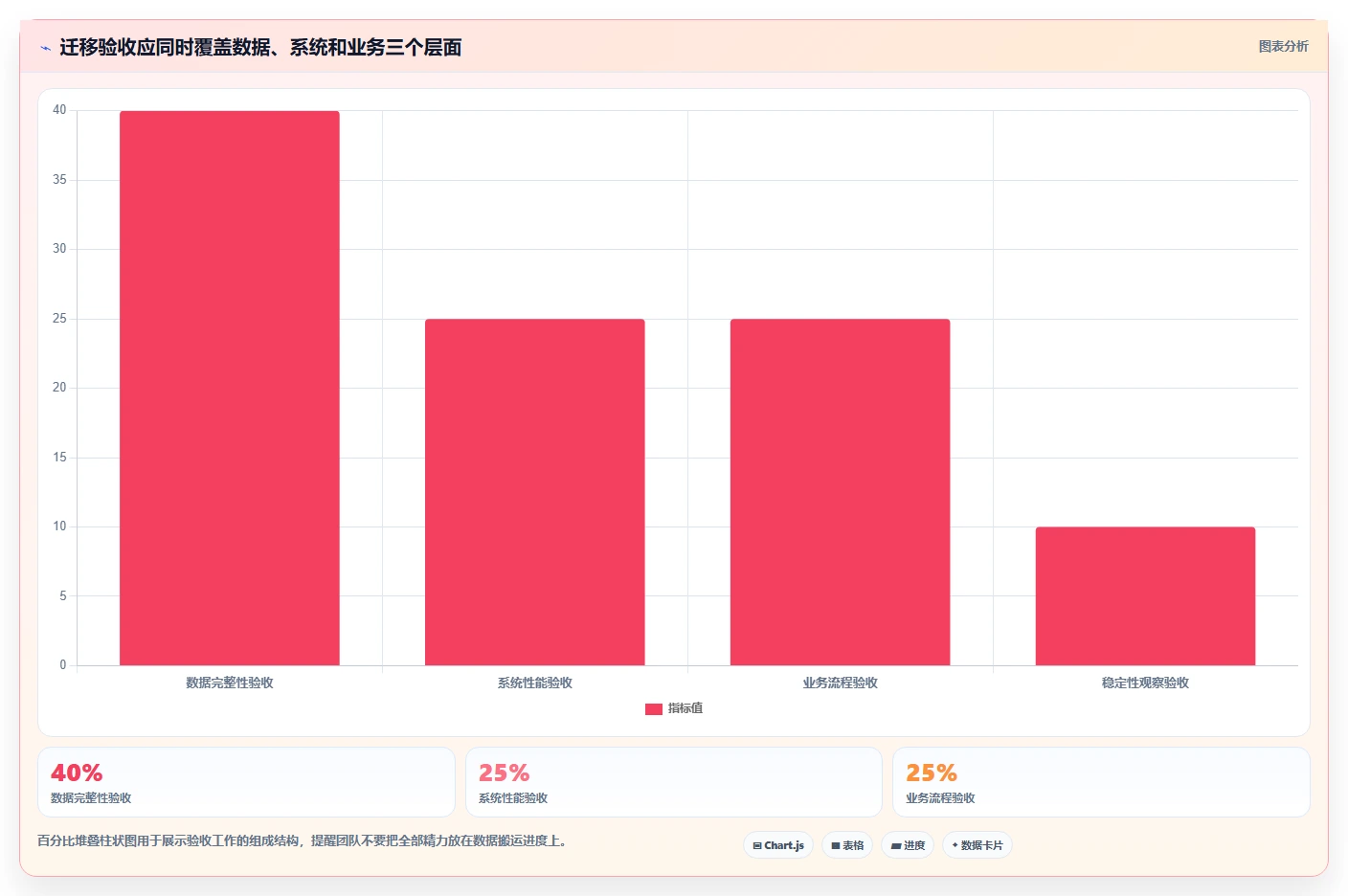This screenshot has width=1348, height=896.
Task: Click the 图表分析 label in header
Action: 1283,46
